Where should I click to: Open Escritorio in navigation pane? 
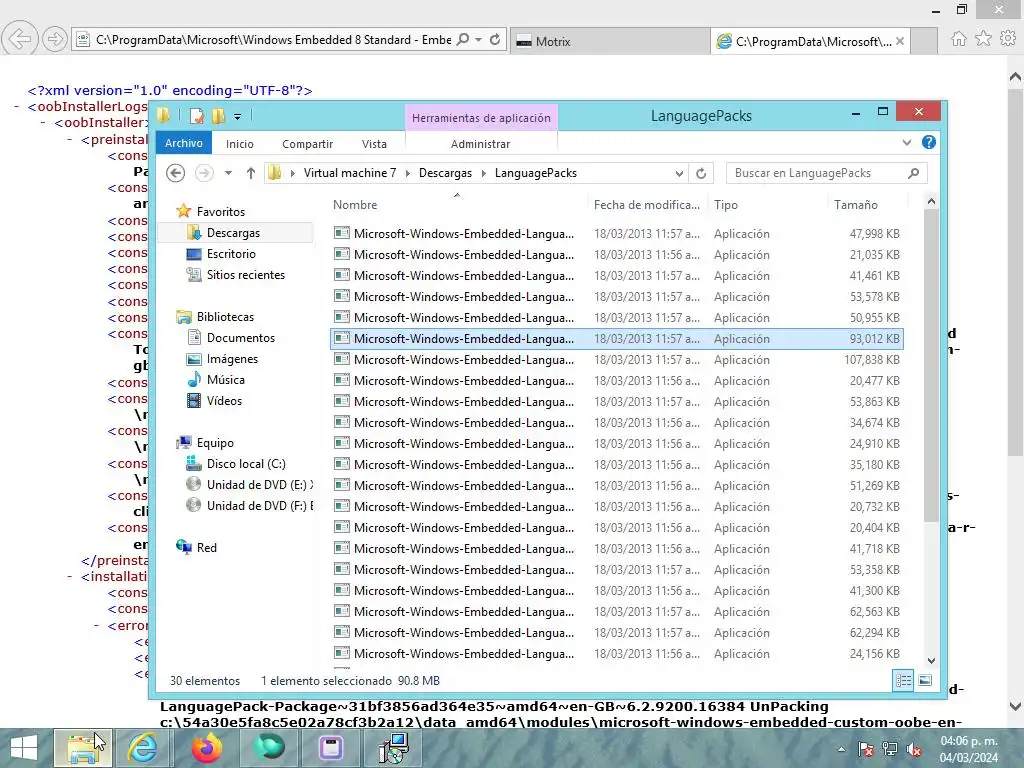pyautogui.click(x=231, y=253)
